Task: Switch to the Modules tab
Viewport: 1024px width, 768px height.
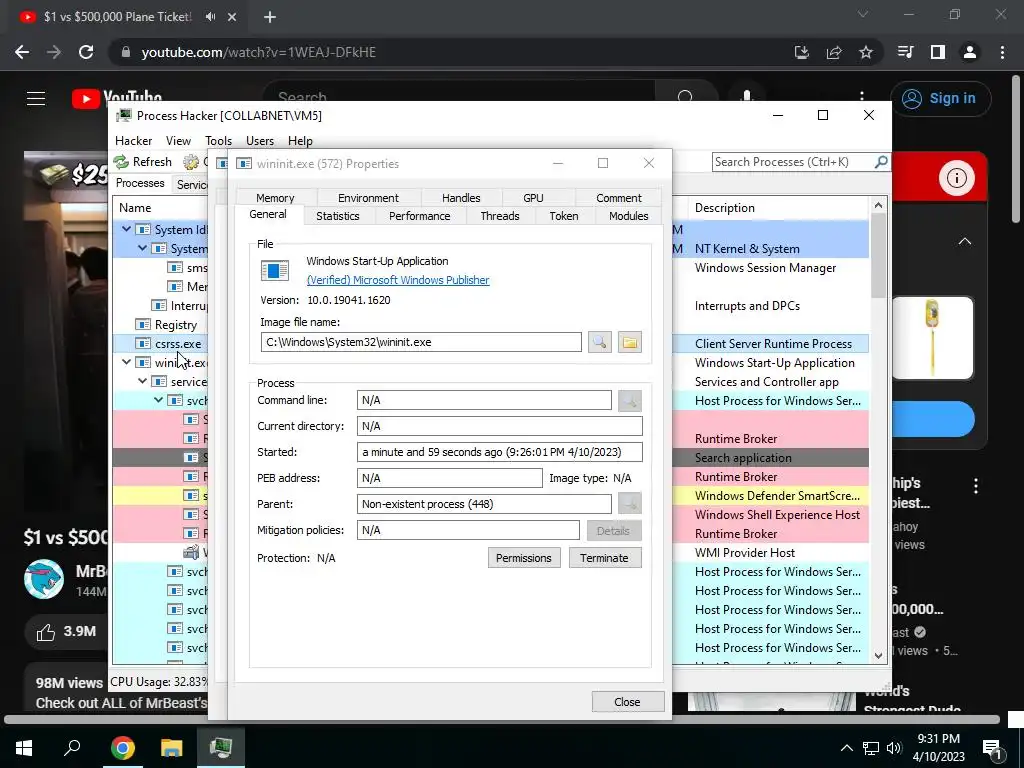Action: 628,216
